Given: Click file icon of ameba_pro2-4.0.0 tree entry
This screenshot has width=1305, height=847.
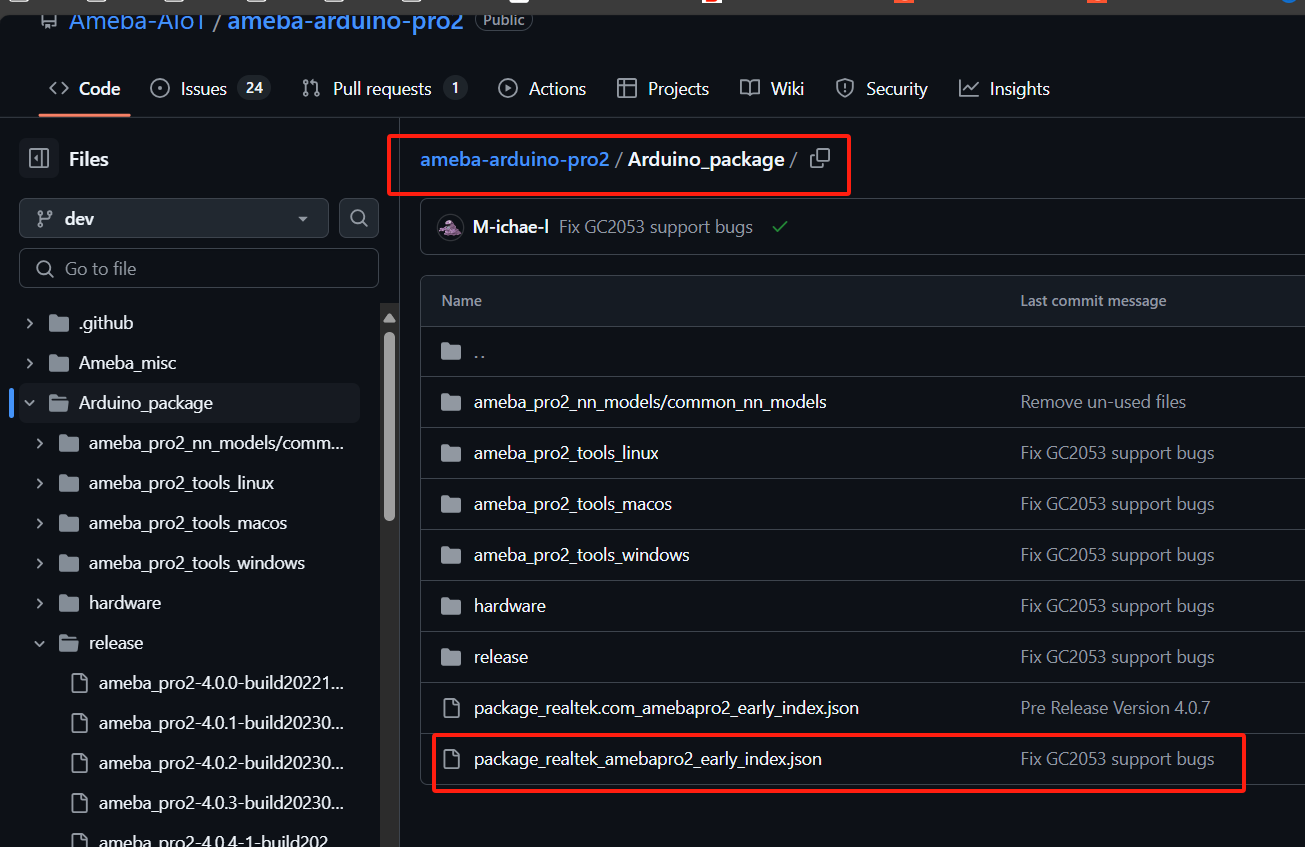Looking at the screenshot, I should (x=79, y=683).
